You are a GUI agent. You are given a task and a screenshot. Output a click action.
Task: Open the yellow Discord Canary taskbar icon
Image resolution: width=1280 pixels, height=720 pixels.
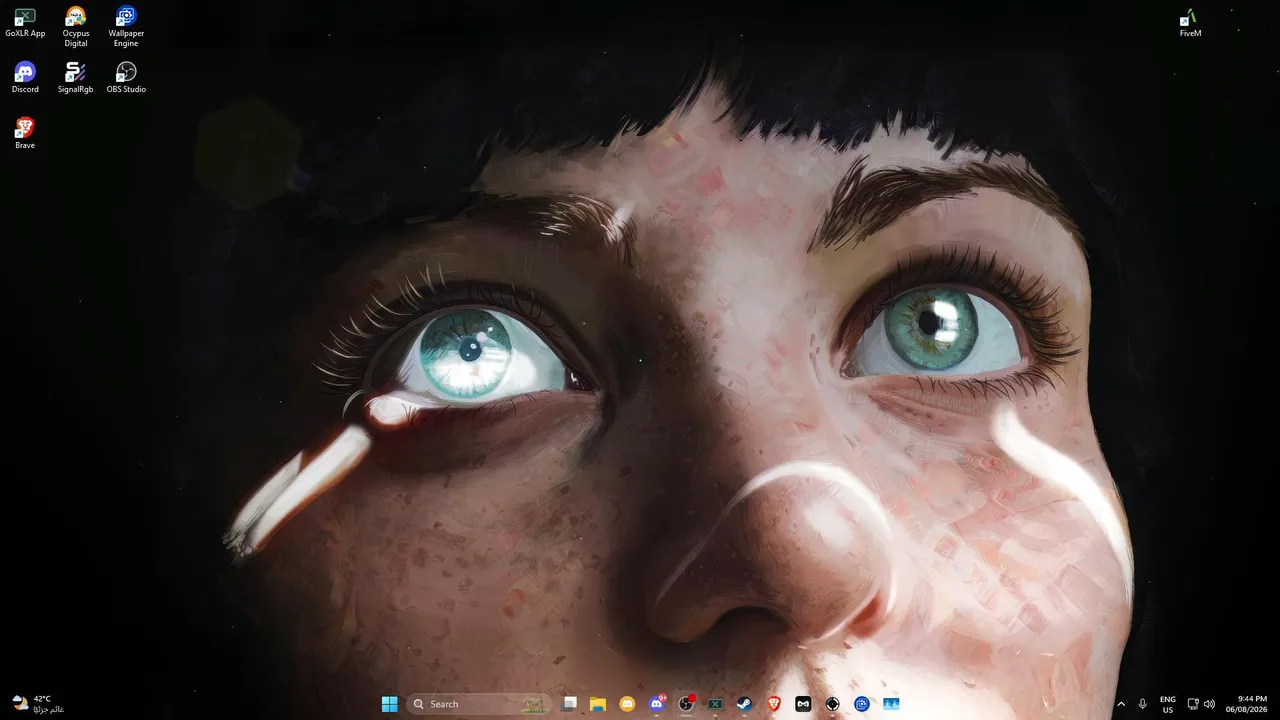tap(627, 704)
